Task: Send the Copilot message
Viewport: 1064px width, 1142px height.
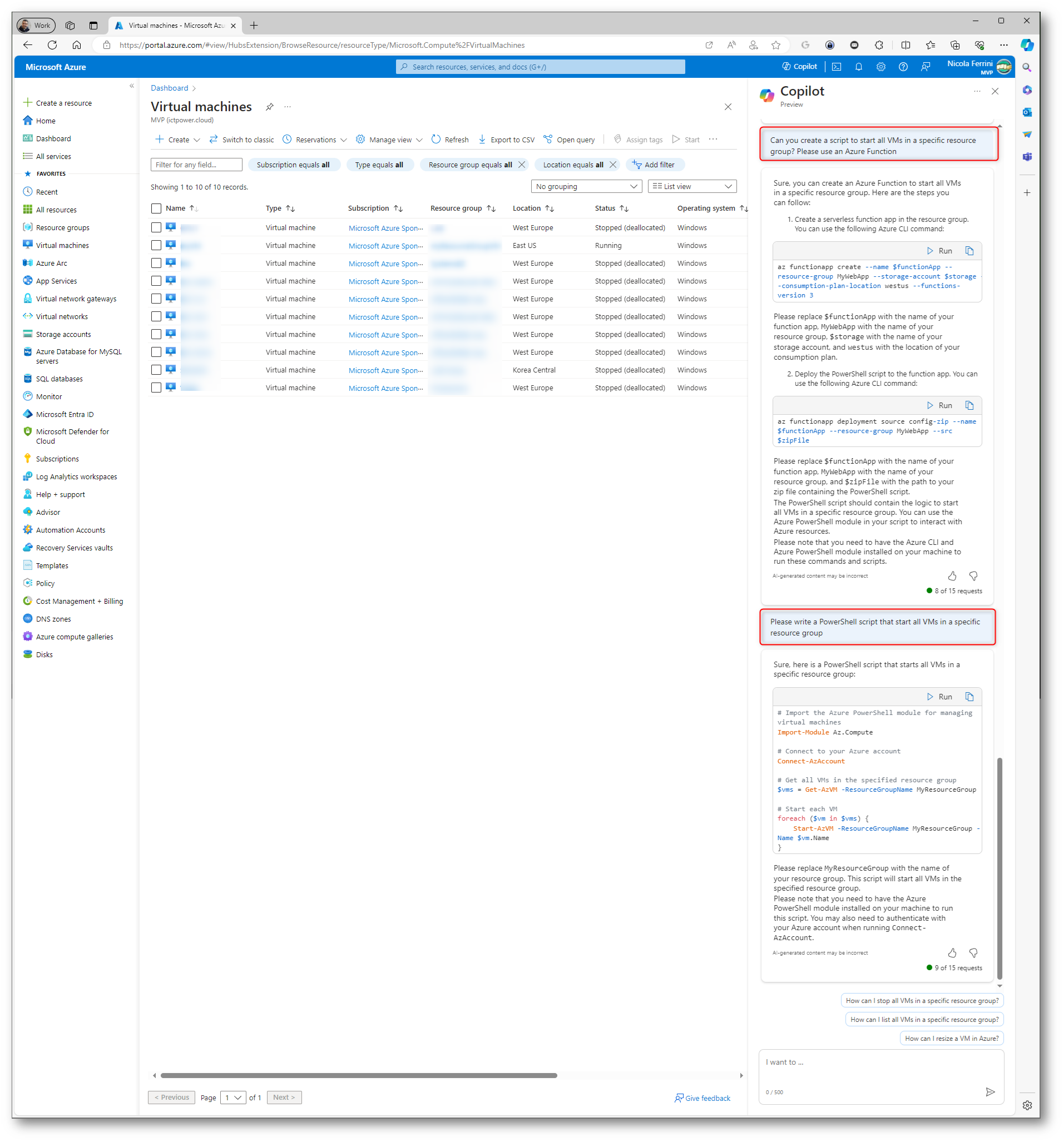Action: click(x=990, y=1092)
